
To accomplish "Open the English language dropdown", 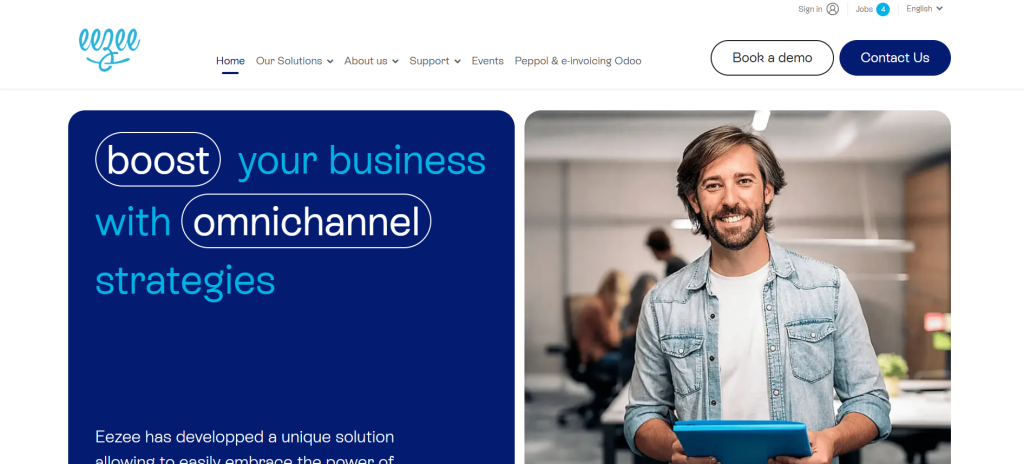I will click(x=924, y=8).
